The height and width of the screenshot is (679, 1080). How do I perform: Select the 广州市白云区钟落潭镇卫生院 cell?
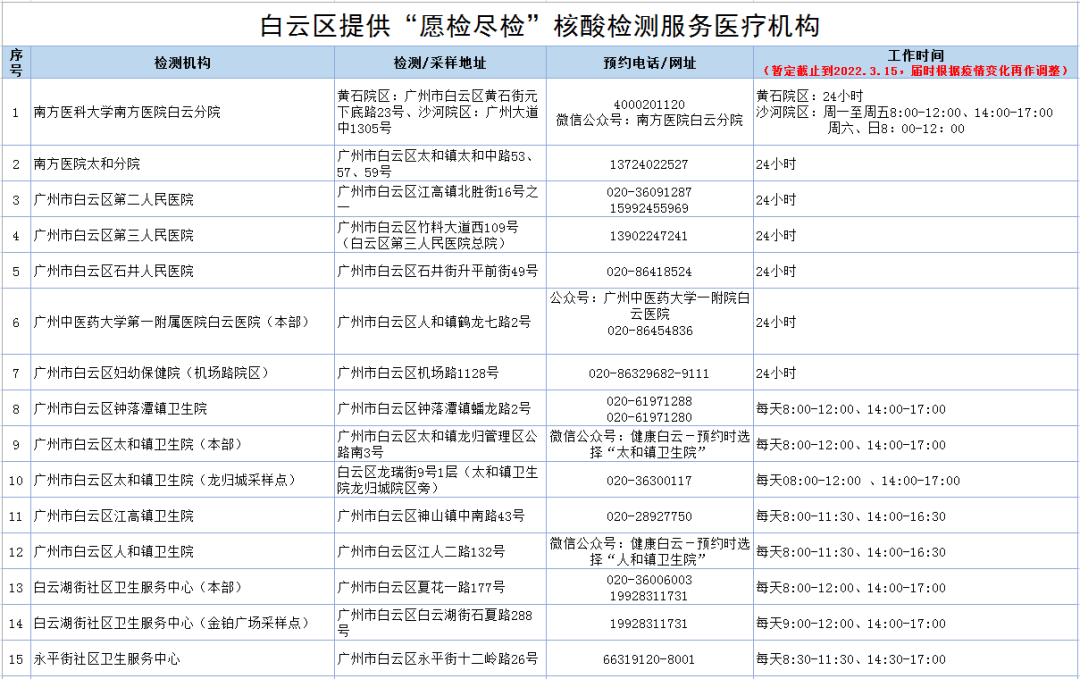(x=120, y=409)
